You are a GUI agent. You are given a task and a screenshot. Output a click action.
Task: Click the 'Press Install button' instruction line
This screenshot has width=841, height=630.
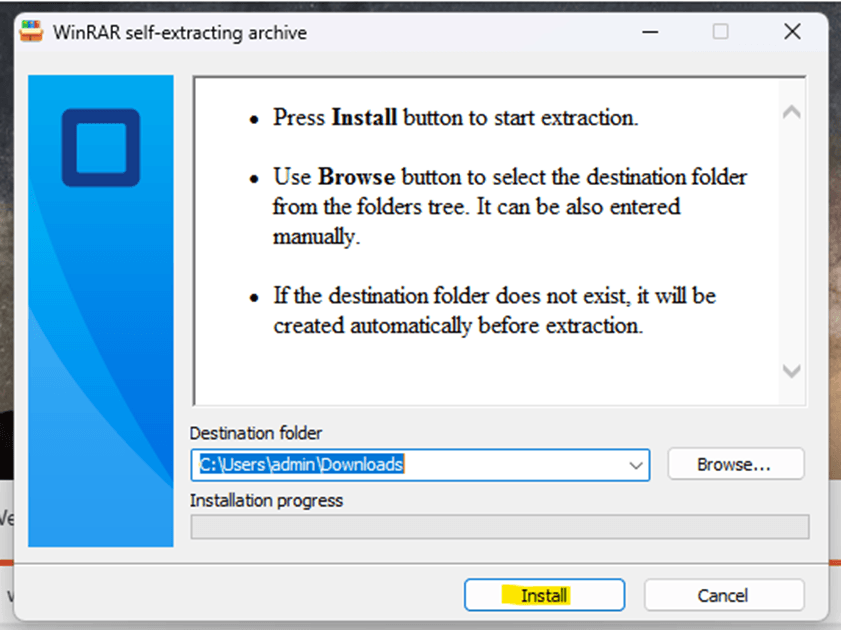pyautogui.click(x=455, y=117)
